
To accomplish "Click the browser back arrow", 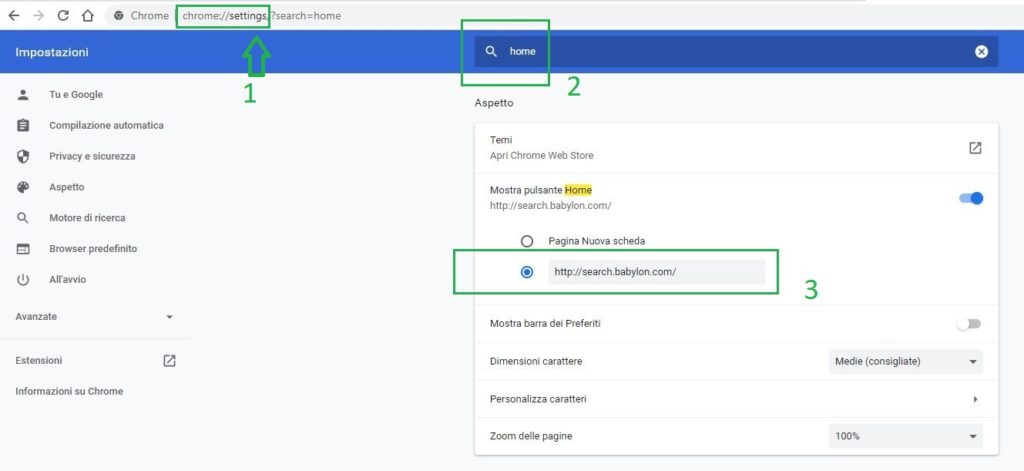I will 13,16.
